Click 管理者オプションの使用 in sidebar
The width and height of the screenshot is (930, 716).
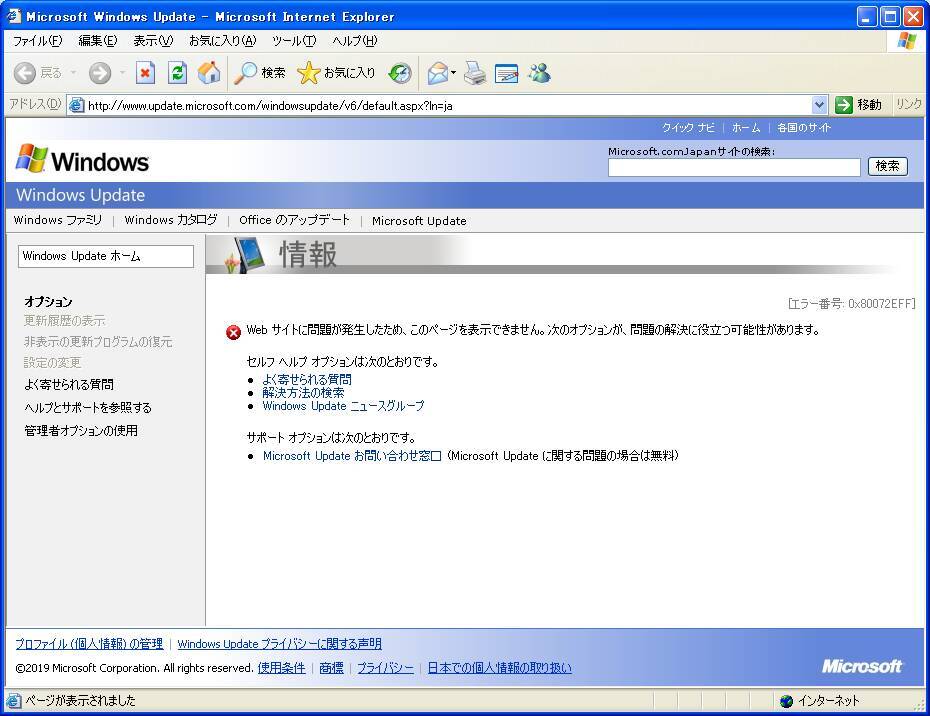(x=81, y=431)
